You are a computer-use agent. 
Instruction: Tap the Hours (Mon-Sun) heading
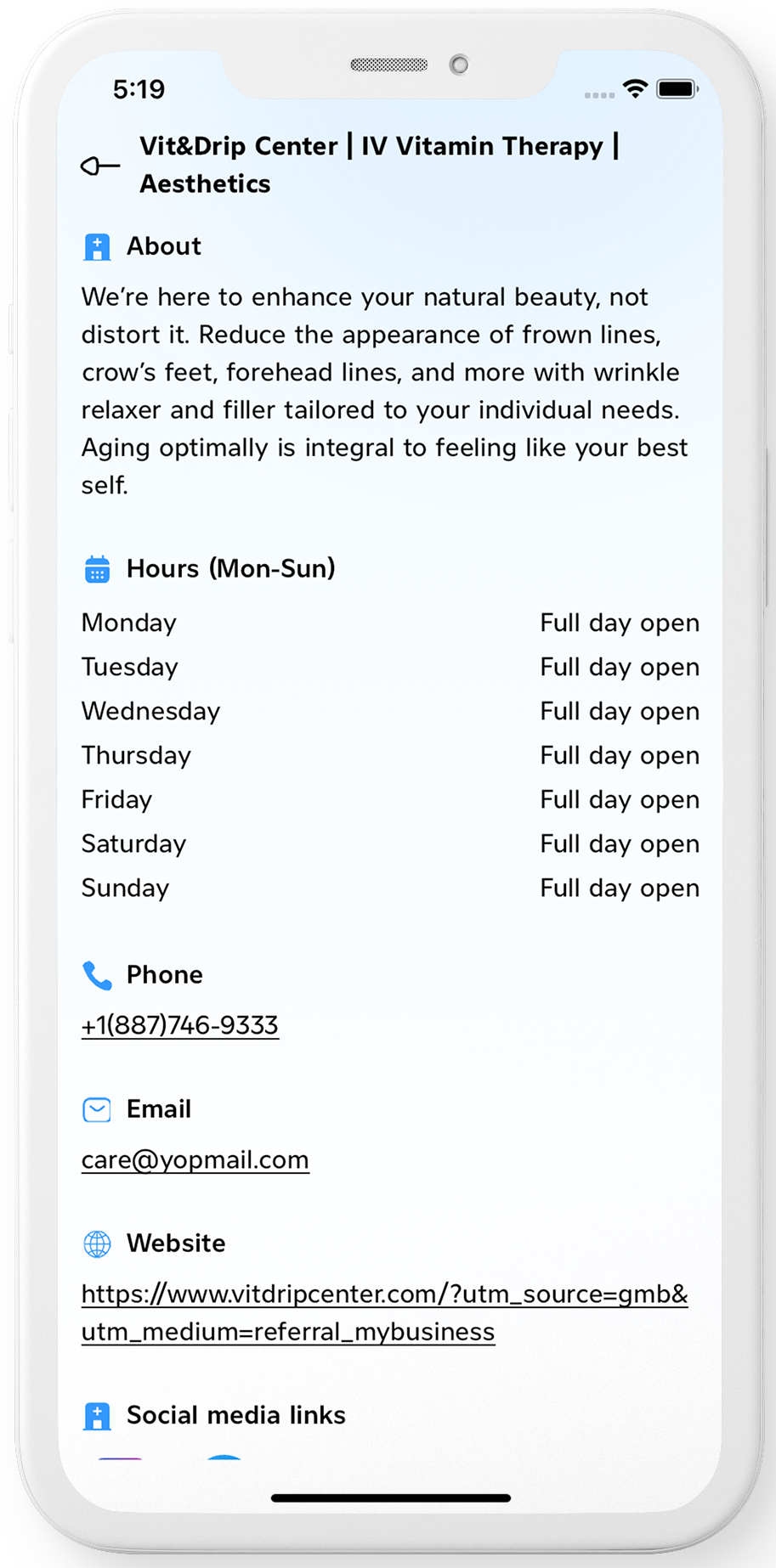pyautogui.click(x=231, y=568)
